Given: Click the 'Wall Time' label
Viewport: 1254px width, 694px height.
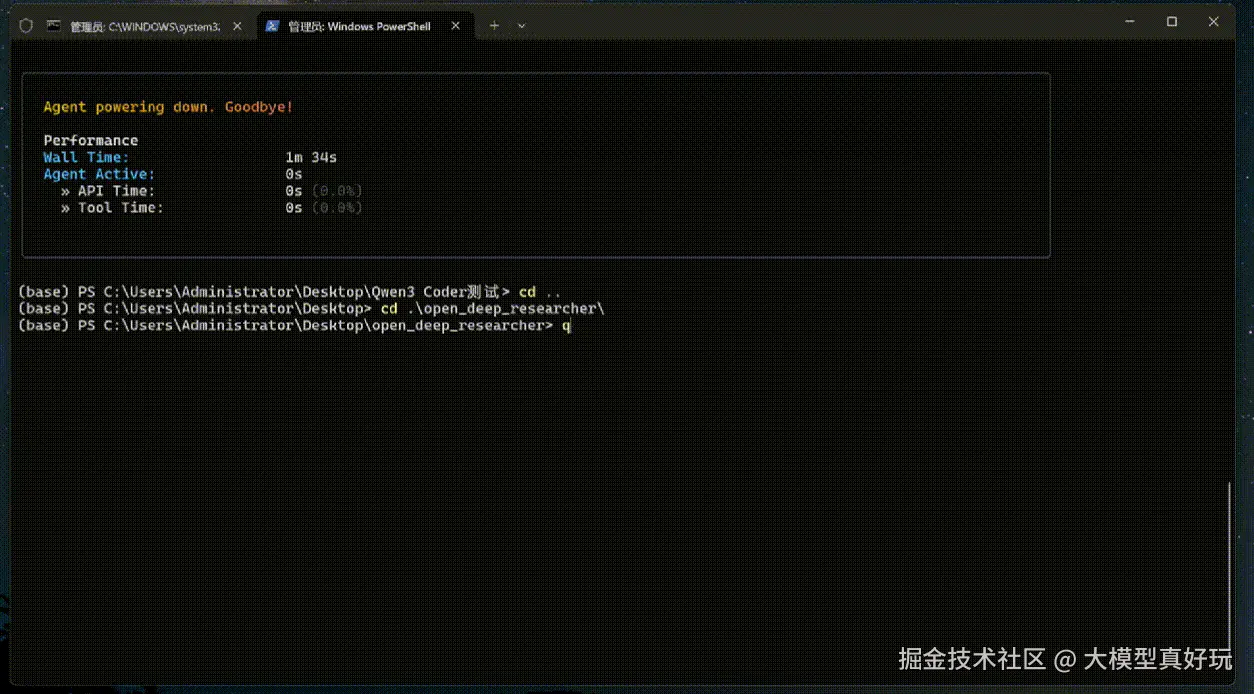Looking at the screenshot, I should [x=85, y=157].
